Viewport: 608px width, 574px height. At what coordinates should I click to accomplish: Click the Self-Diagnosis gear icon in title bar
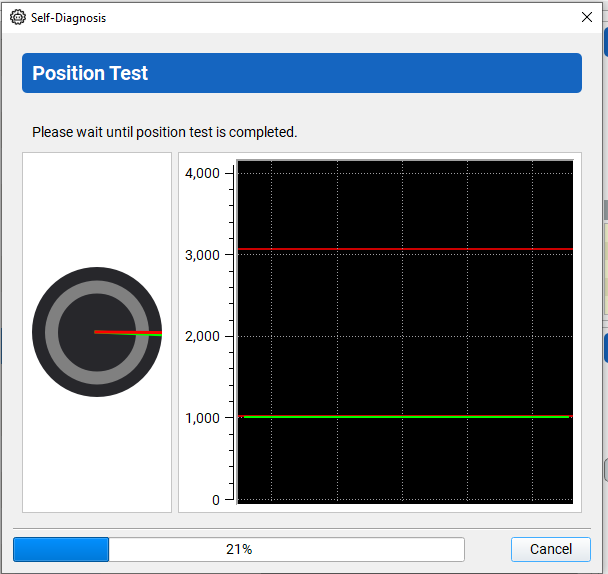[x=18, y=17]
